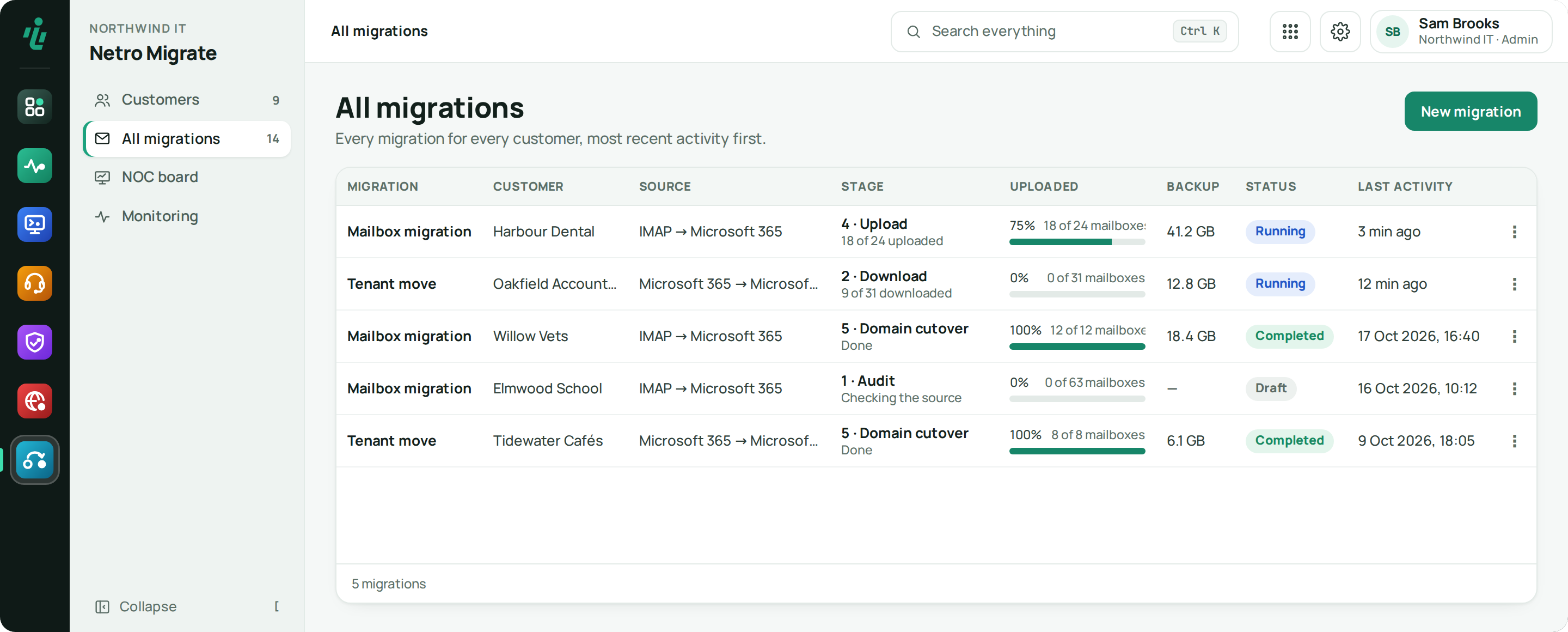Click the SB avatar badge
1568x632 pixels.
point(1392,32)
